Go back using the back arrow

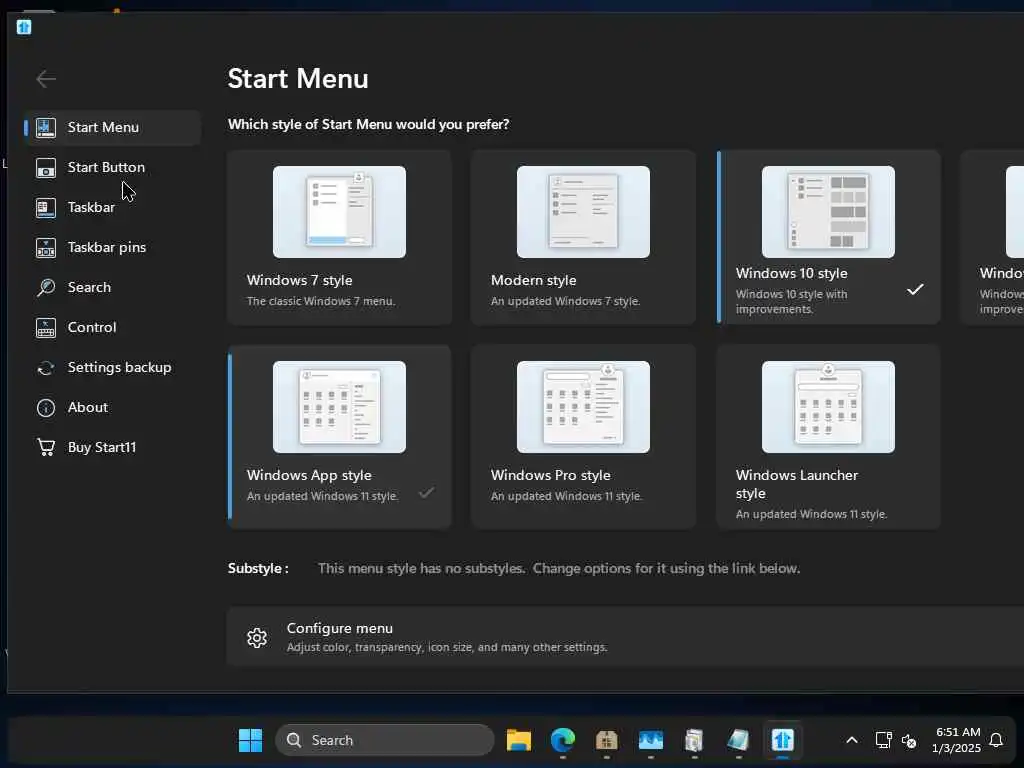tap(46, 79)
